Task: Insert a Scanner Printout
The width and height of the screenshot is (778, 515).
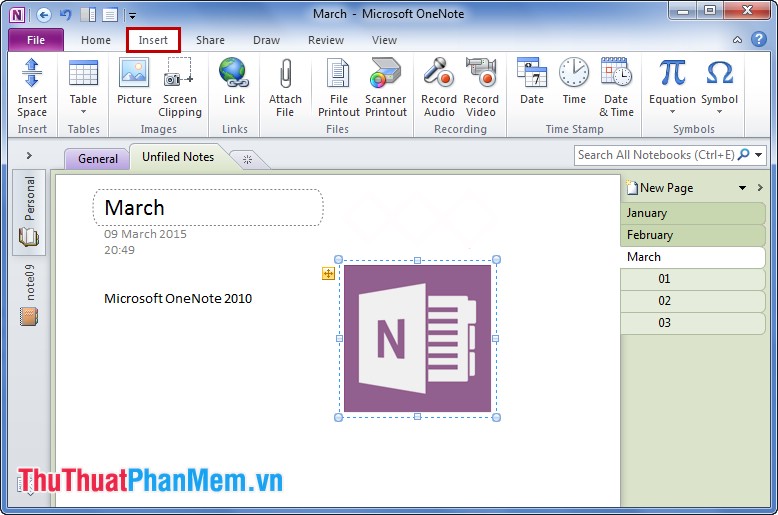Action: 386,88
